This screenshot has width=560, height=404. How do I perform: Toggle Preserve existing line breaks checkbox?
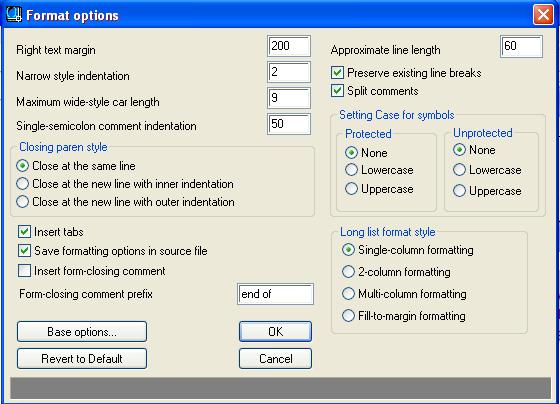coord(338,73)
